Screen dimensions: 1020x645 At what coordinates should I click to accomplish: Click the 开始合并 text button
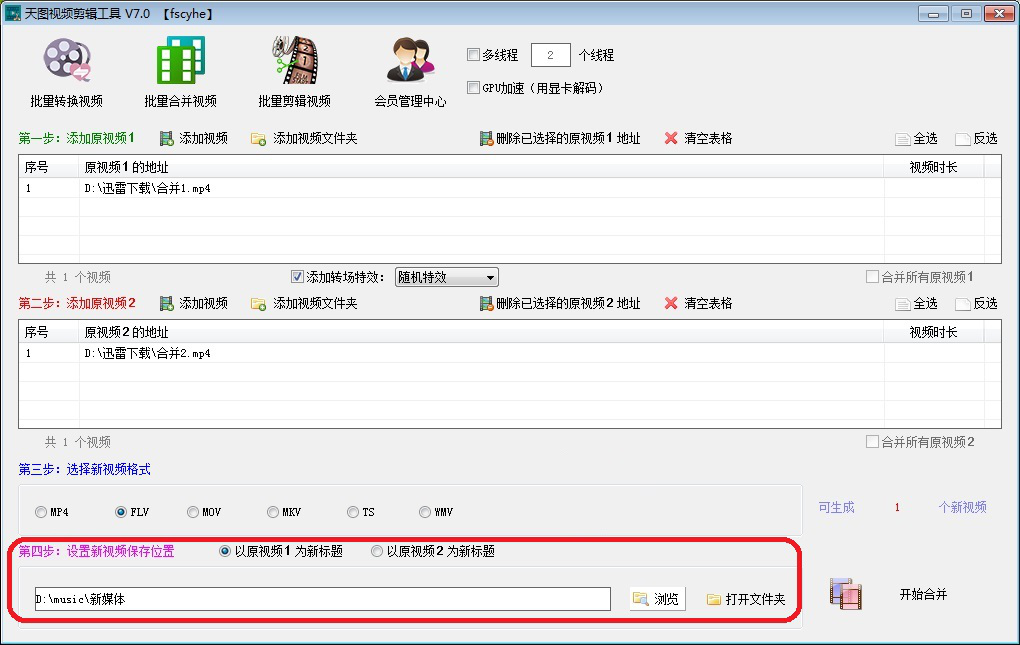[x=923, y=594]
